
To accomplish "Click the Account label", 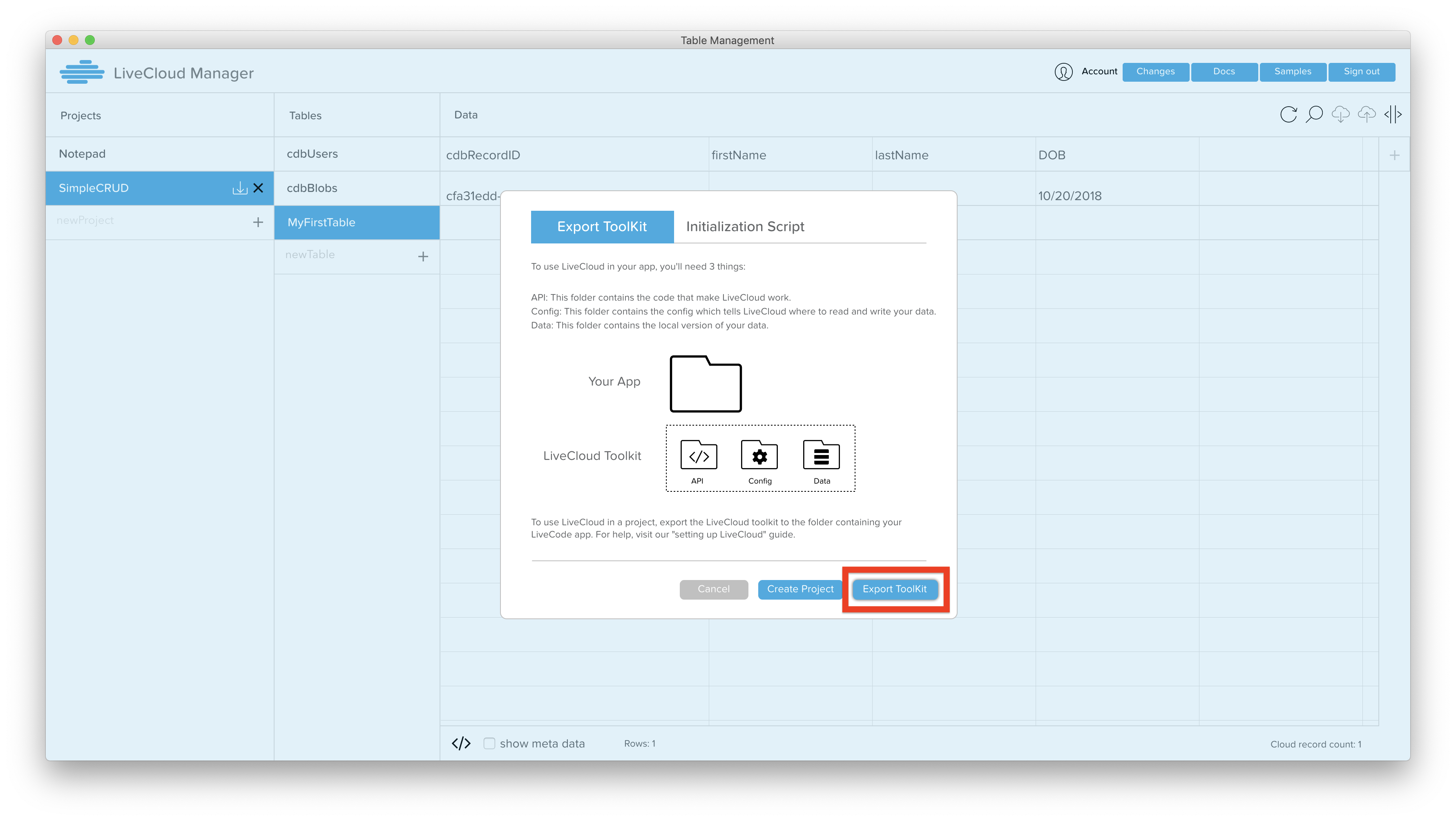I will pyautogui.click(x=1099, y=71).
